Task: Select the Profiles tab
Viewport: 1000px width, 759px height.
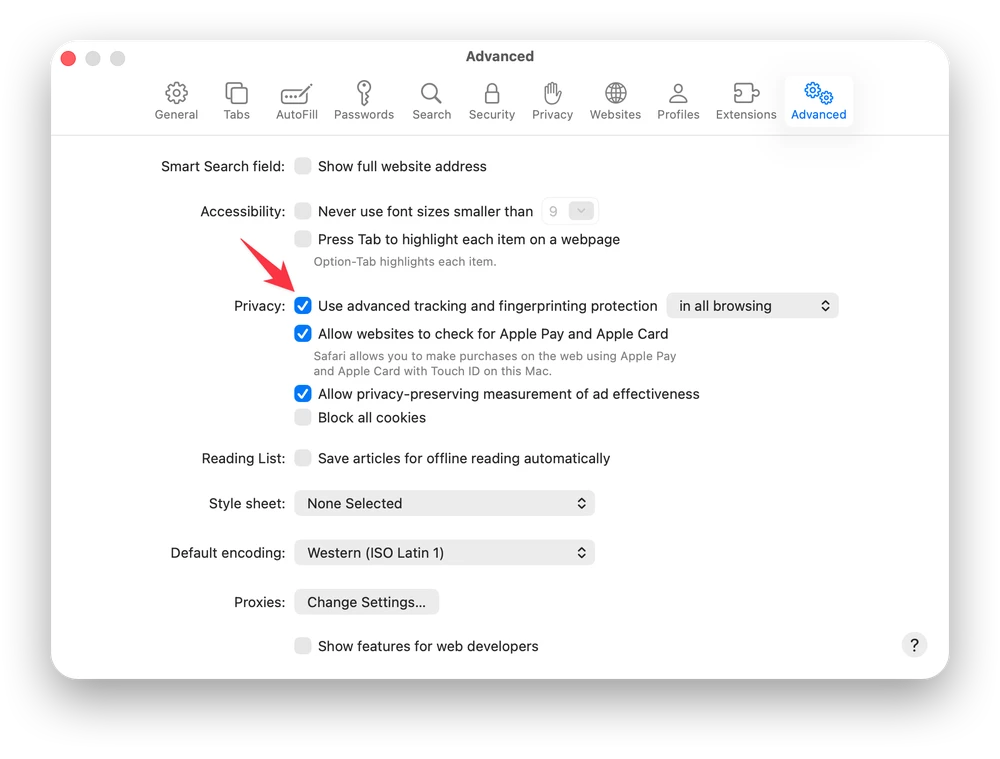Action: tap(678, 100)
